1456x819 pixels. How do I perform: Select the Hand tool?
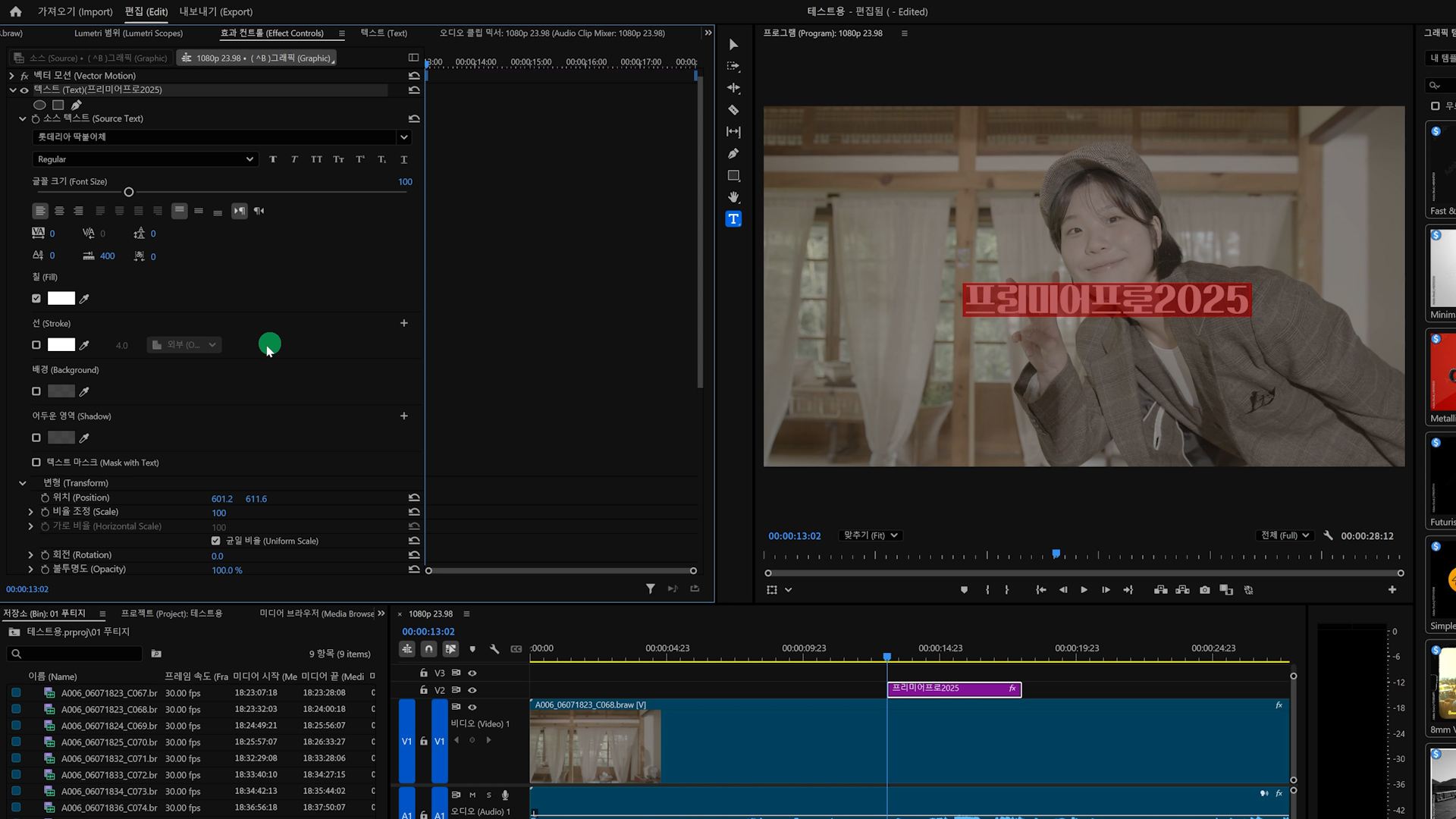click(x=733, y=197)
